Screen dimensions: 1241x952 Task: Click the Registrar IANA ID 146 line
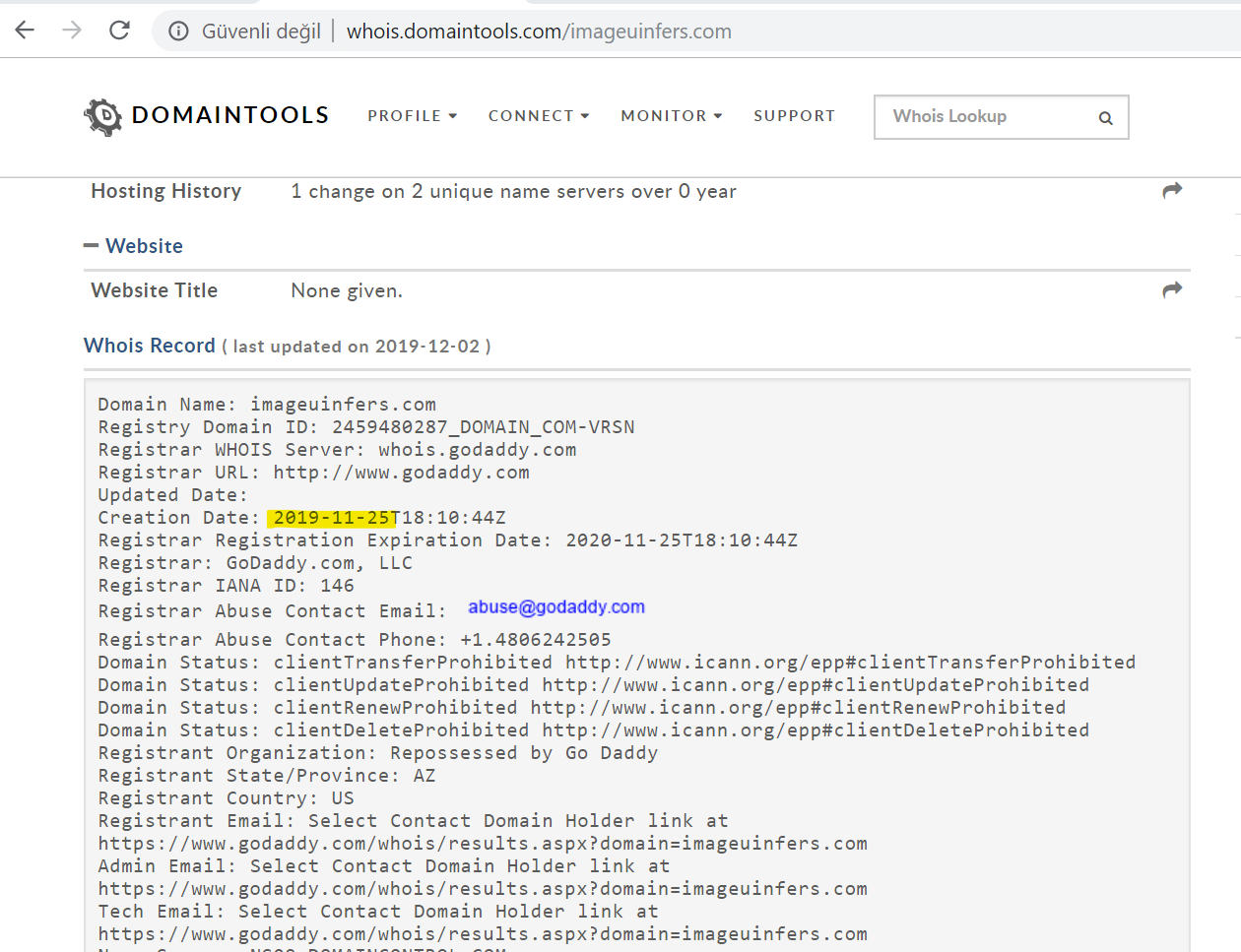click(x=226, y=586)
